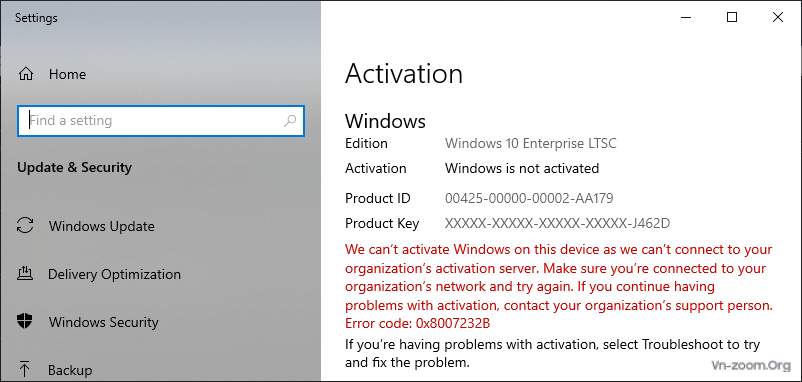Viewport: 802px width, 382px height.
Task: Click the Backup upward arrow icon
Action: 25,369
